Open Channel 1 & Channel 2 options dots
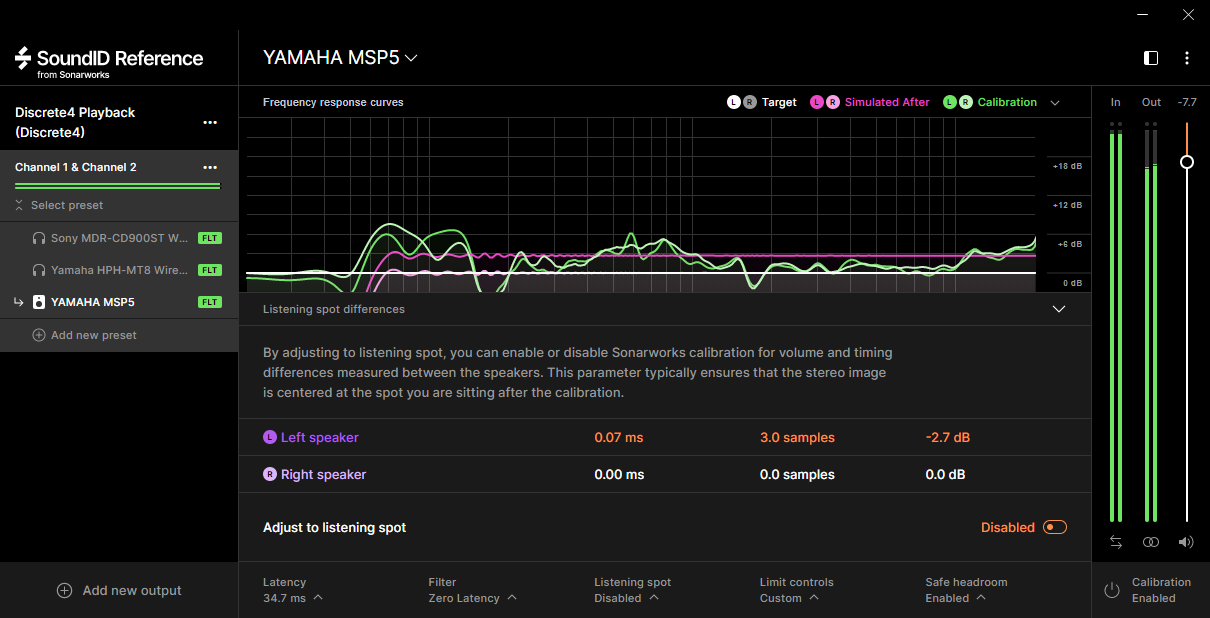The height and width of the screenshot is (618, 1210). tap(210, 167)
